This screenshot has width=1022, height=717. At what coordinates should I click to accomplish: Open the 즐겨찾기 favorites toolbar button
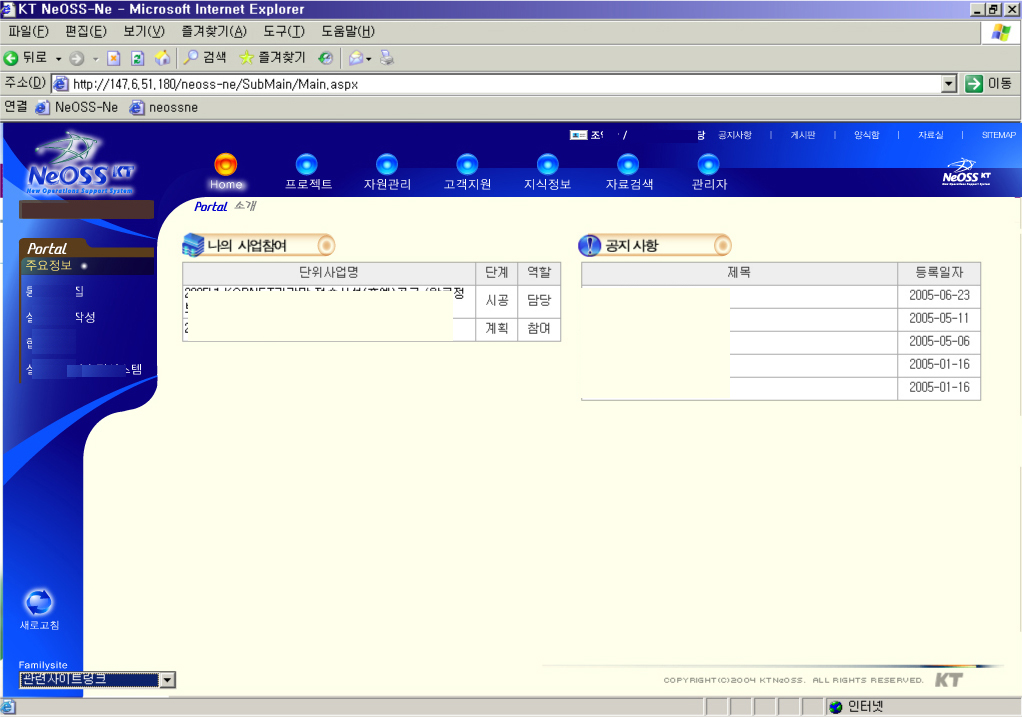coord(272,58)
